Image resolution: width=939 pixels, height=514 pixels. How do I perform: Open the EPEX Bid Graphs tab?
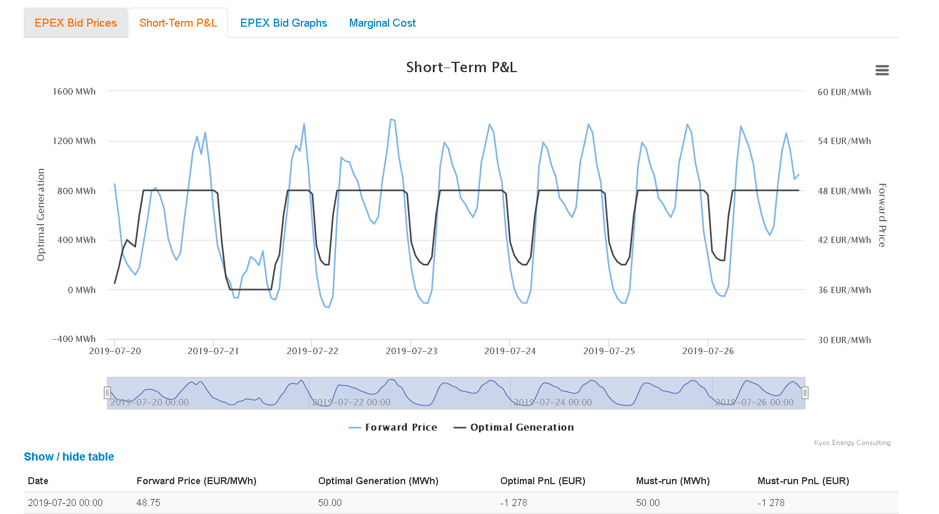click(283, 23)
